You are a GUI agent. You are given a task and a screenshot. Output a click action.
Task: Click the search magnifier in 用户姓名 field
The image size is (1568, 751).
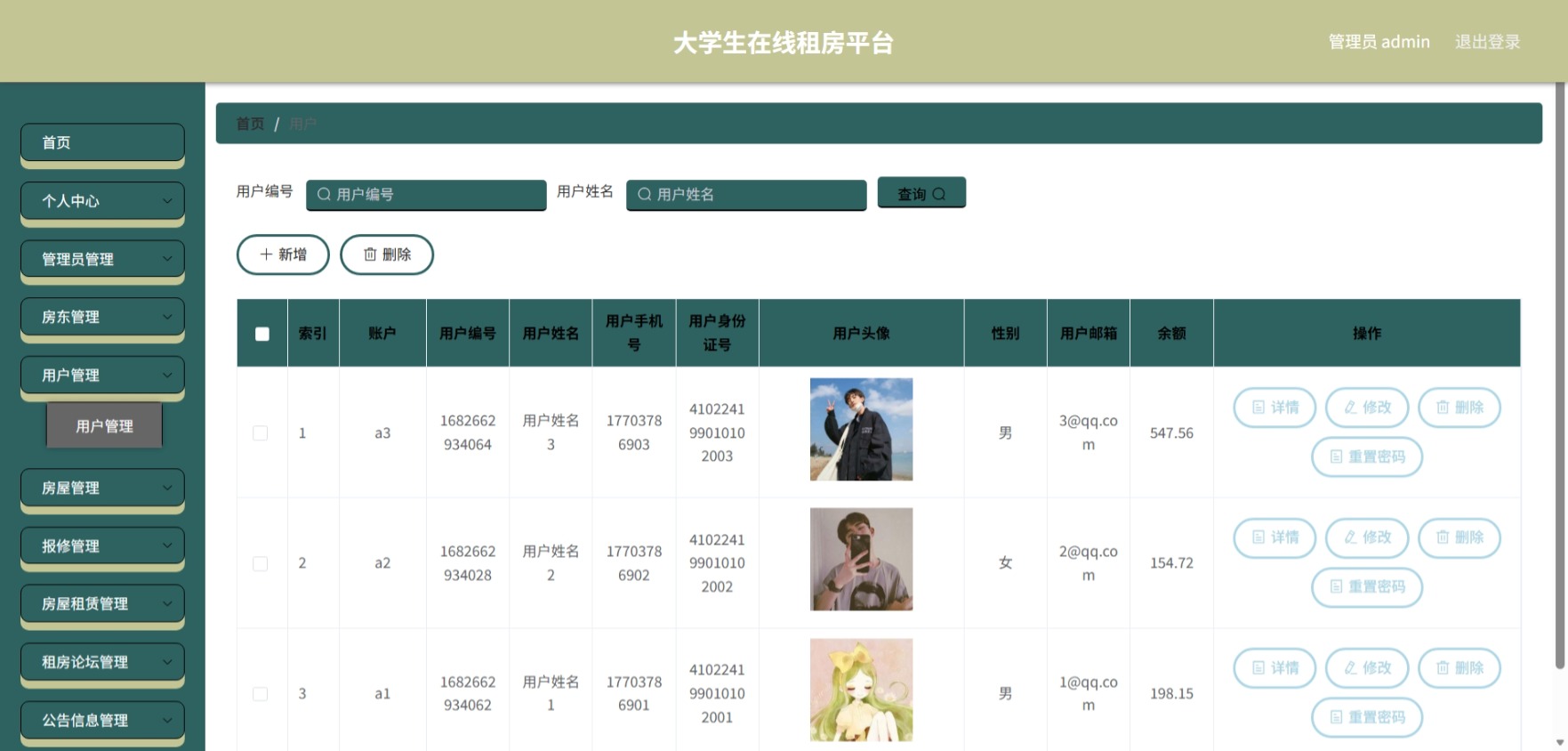(644, 194)
